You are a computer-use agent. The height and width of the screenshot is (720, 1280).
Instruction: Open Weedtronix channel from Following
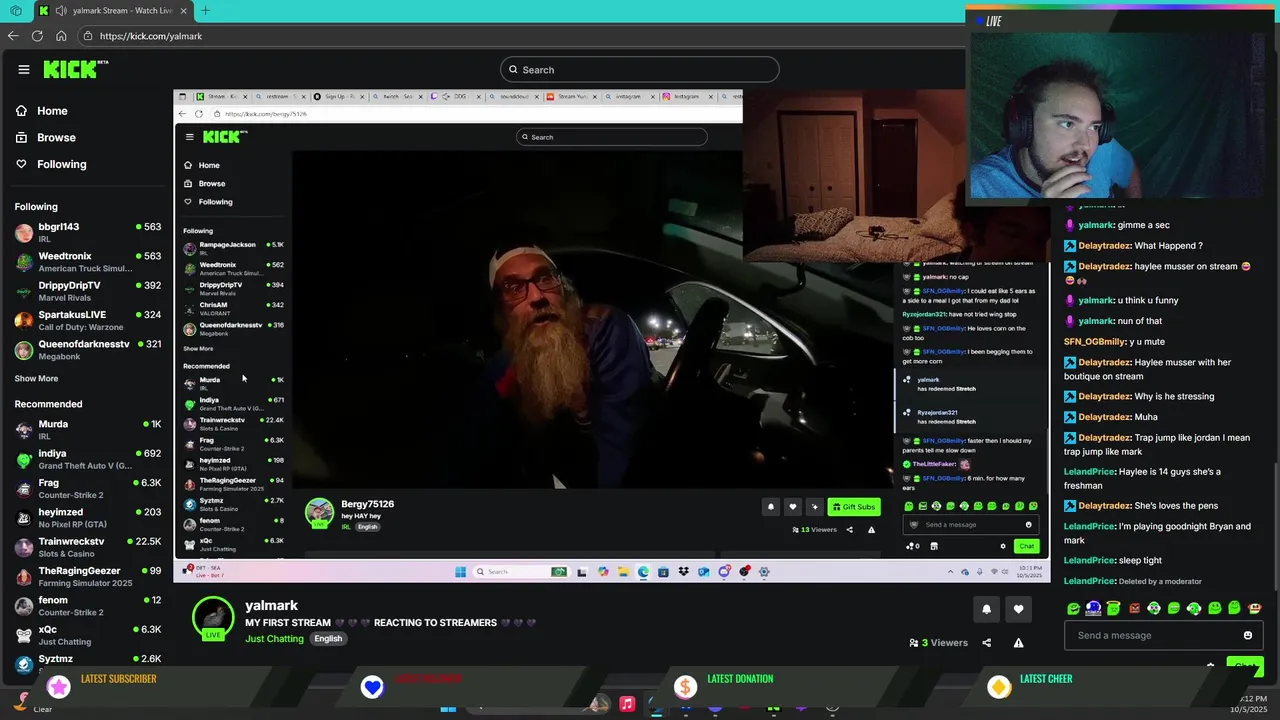pyautogui.click(x=88, y=262)
